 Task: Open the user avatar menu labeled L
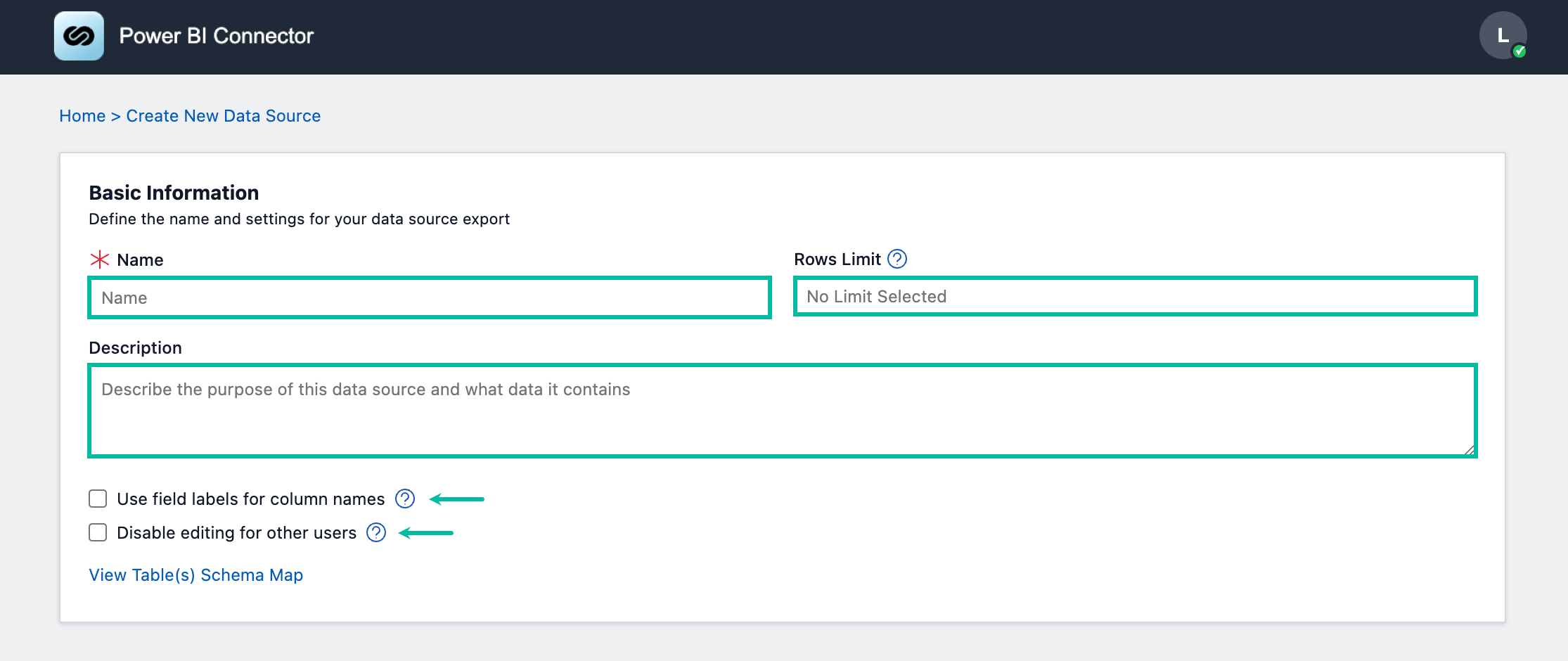point(1503,35)
